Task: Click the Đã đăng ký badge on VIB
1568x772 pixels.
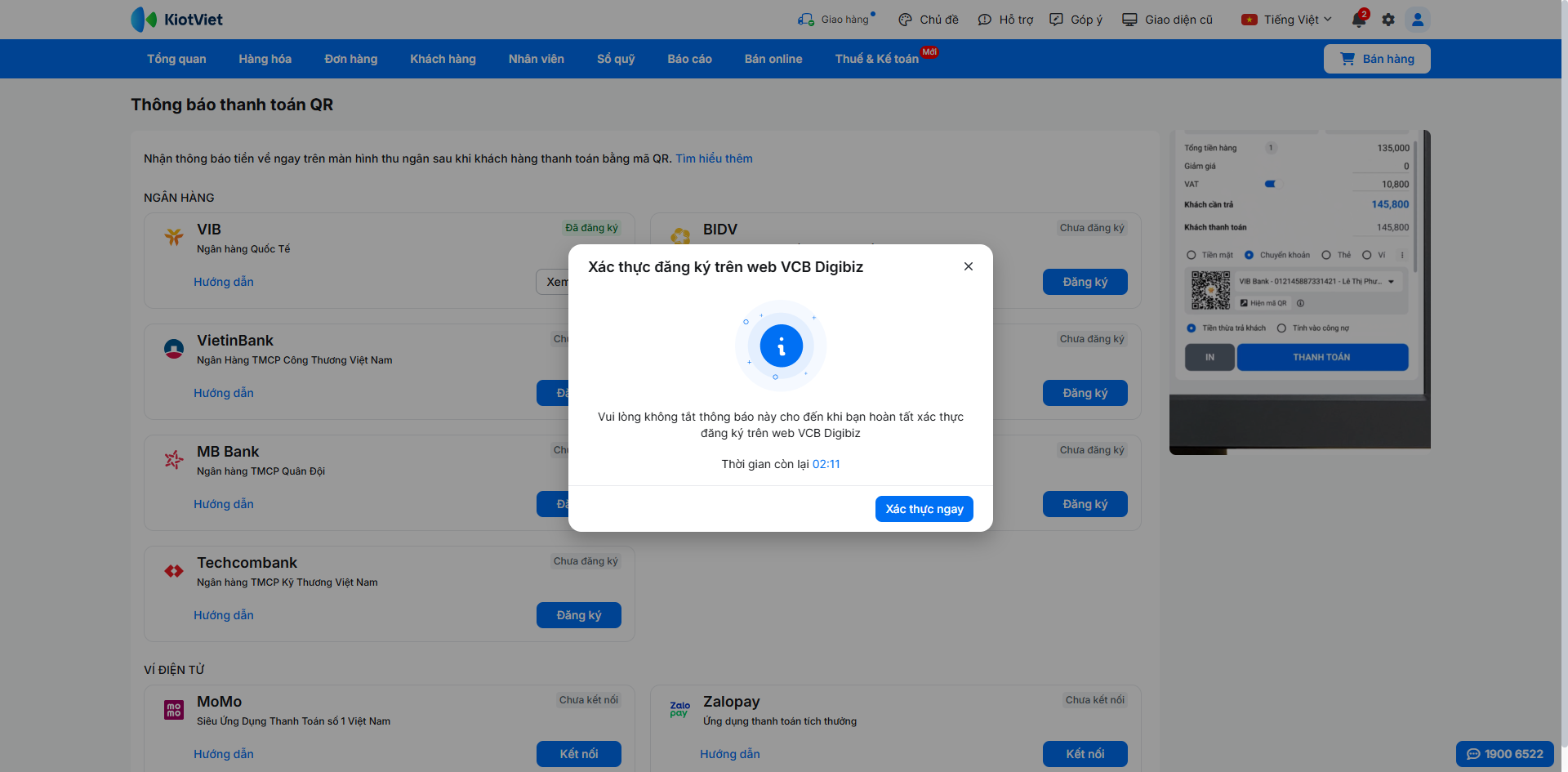Action: [592, 228]
